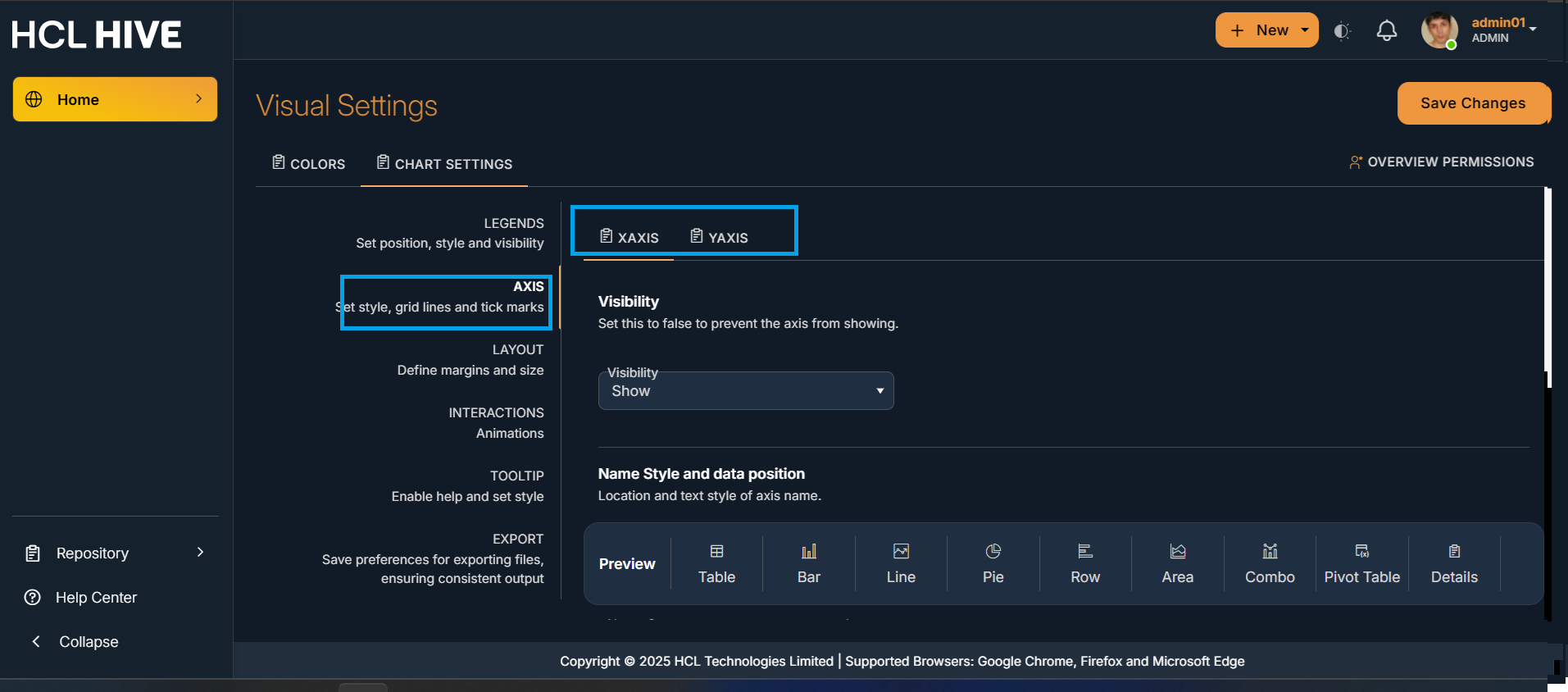Expand the New button dropdown
The height and width of the screenshot is (692, 1568).
point(1305,30)
